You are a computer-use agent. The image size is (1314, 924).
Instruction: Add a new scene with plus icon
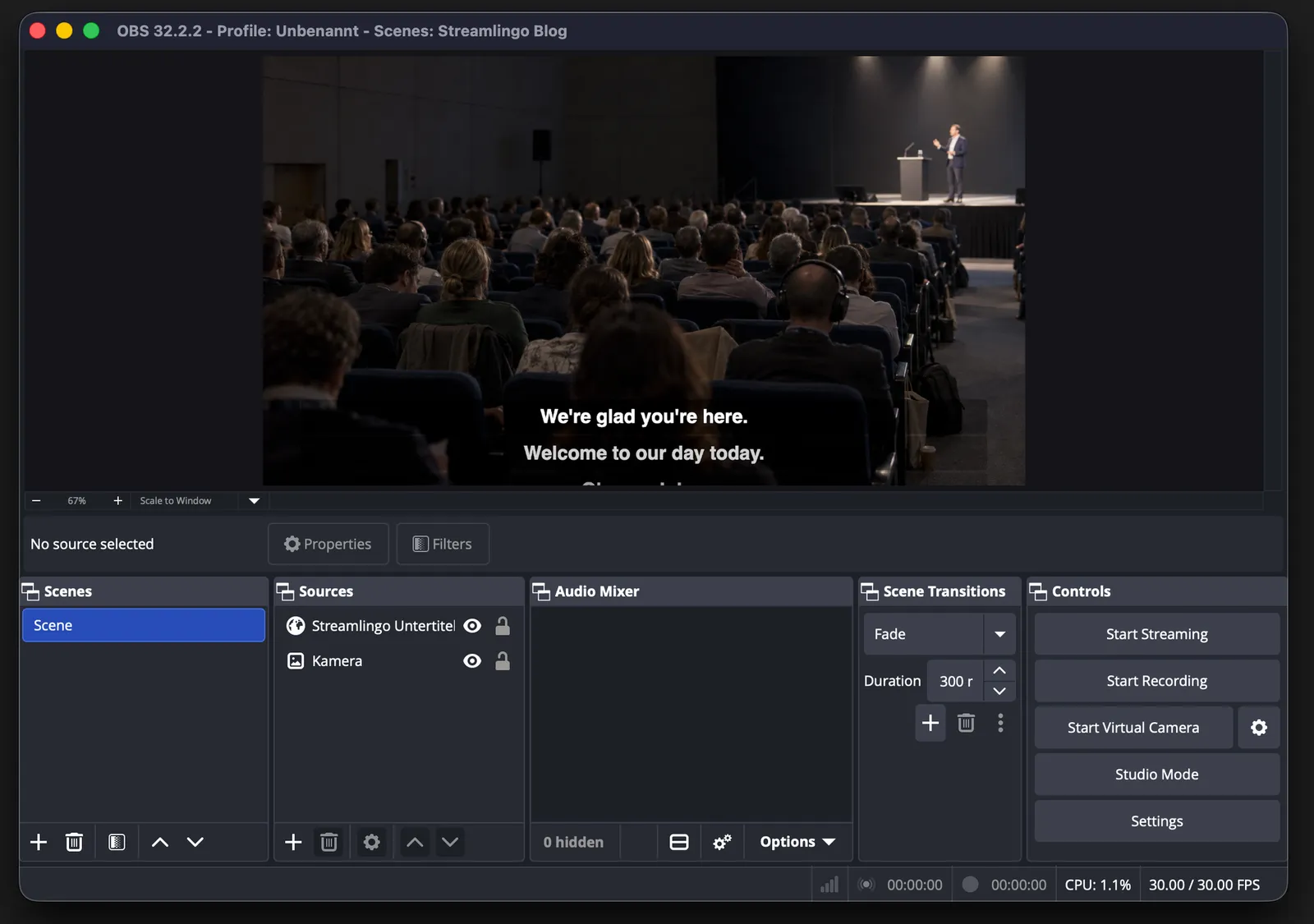(x=39, y=842)
